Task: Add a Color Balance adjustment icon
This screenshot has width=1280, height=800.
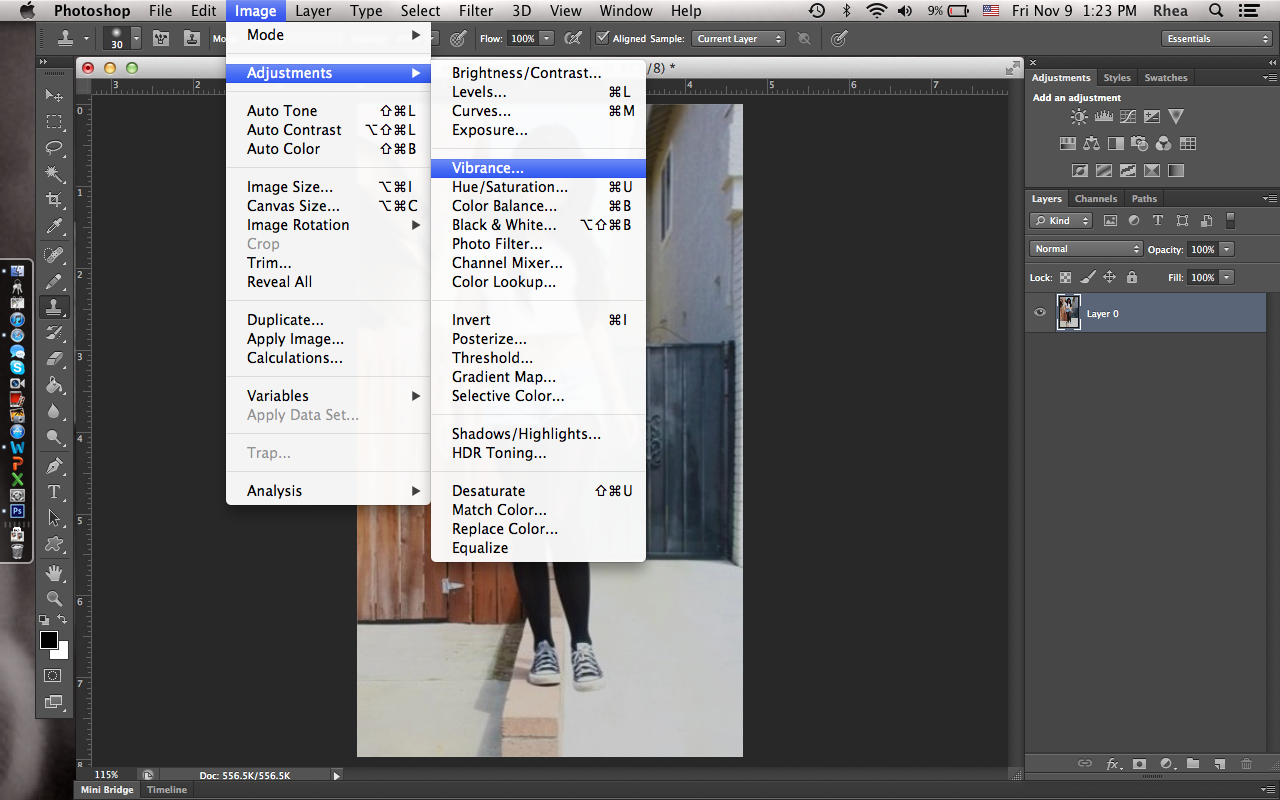Action: (x=1091, y=144)
